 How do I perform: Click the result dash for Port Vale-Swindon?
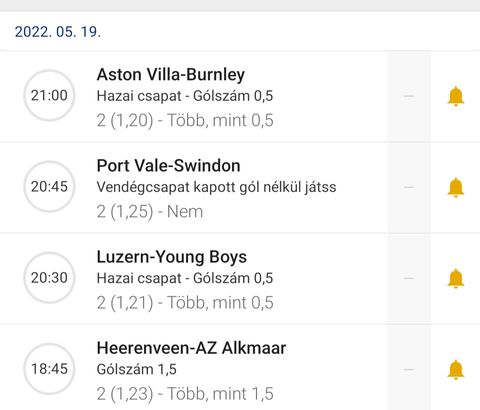[x=409, y=187]
